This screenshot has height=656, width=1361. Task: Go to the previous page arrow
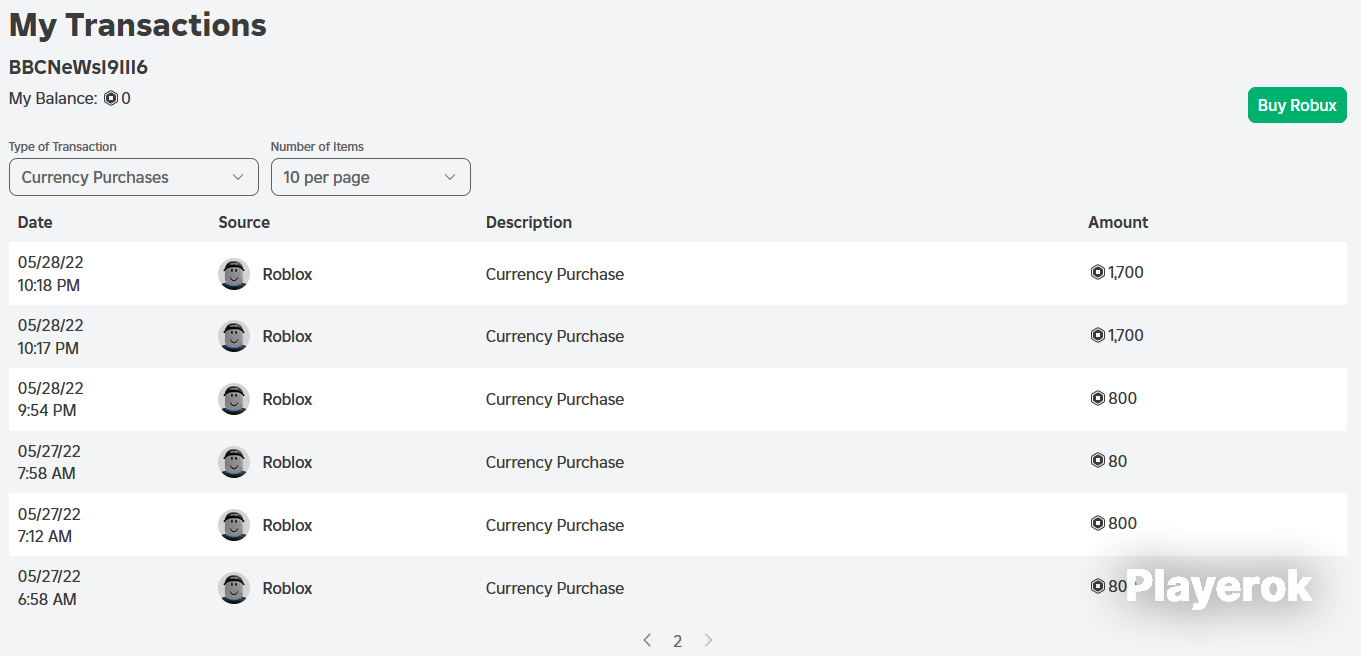point(647,640)
